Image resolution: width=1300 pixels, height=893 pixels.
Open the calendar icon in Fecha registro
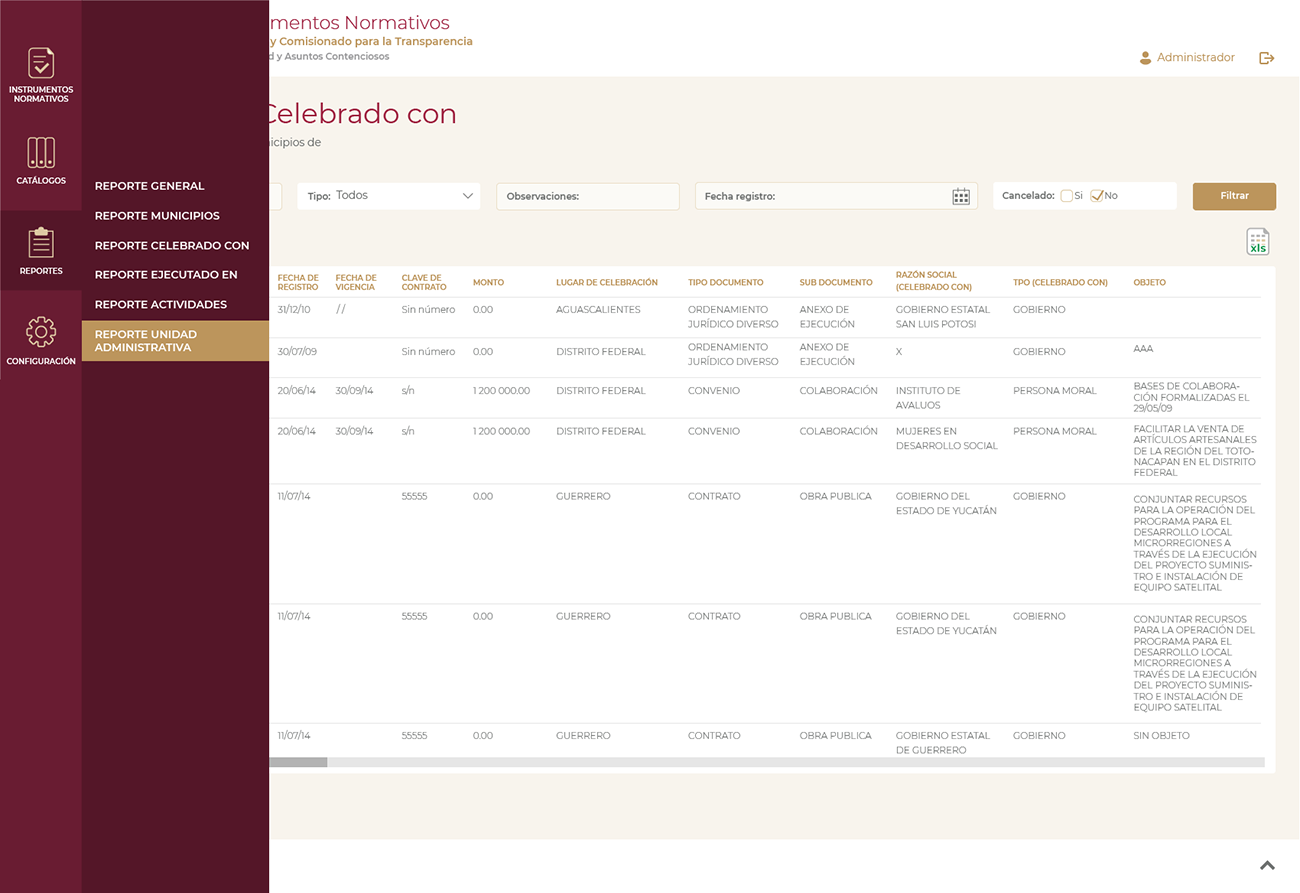[x=960, y=197]
